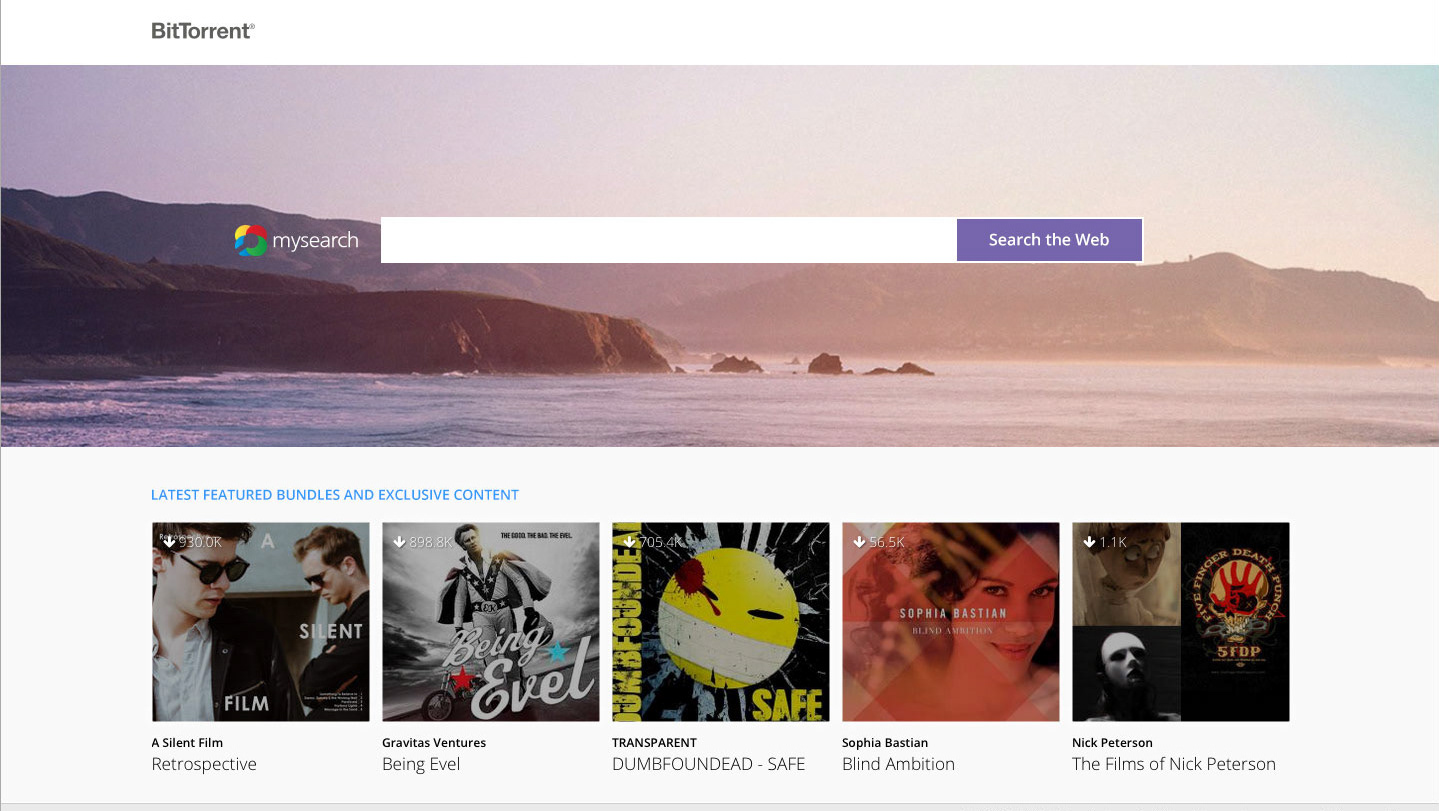Open Sophia Bastian Blind Ambition cover thumbnail

point(951,622)
